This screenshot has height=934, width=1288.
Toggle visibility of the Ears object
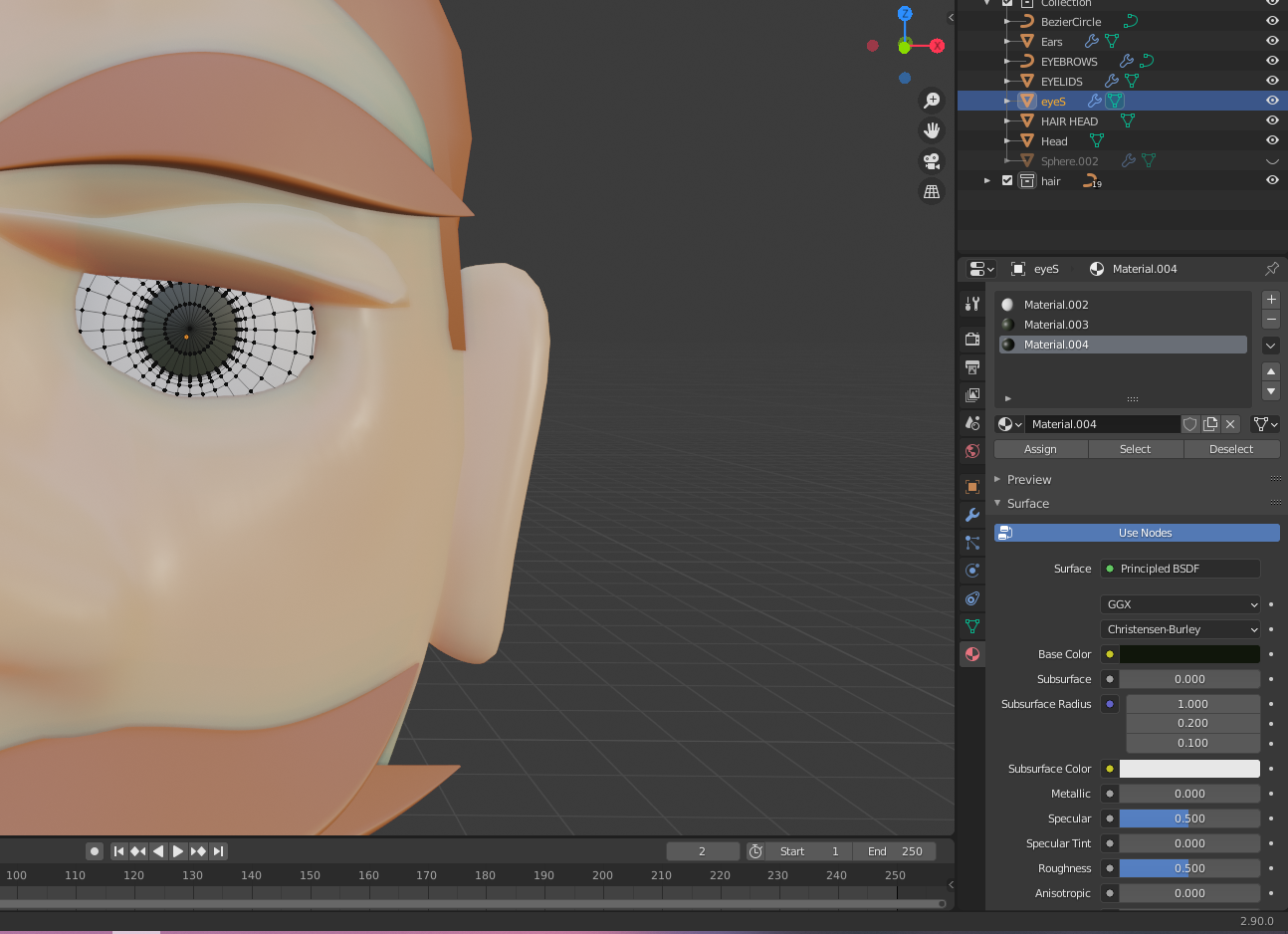tap(1272, 41)
